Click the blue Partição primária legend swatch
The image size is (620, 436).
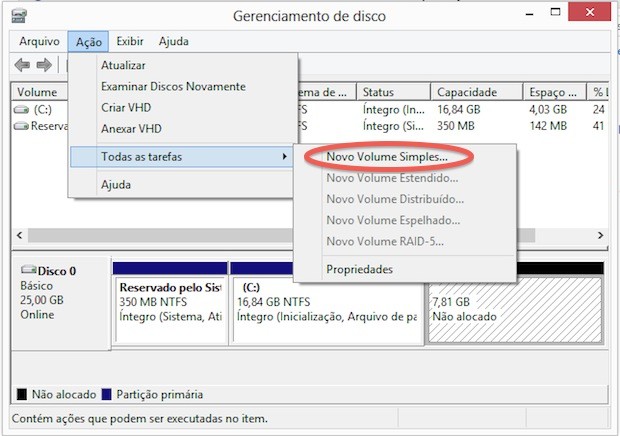106,393
